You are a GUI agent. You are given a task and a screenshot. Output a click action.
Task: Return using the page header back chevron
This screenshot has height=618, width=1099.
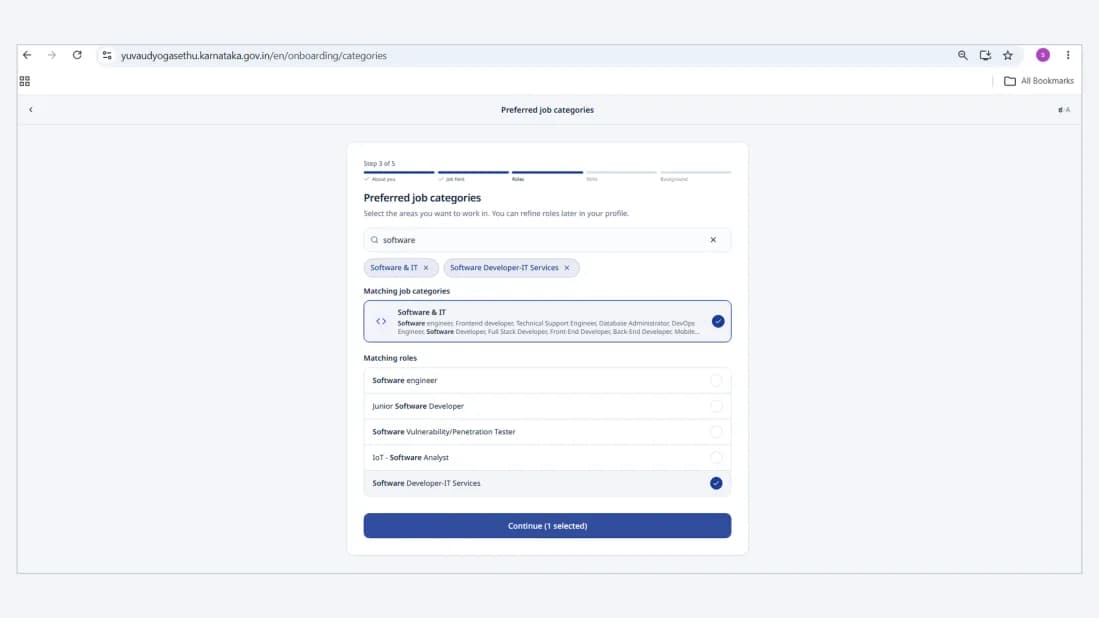[x=31, y=110]
